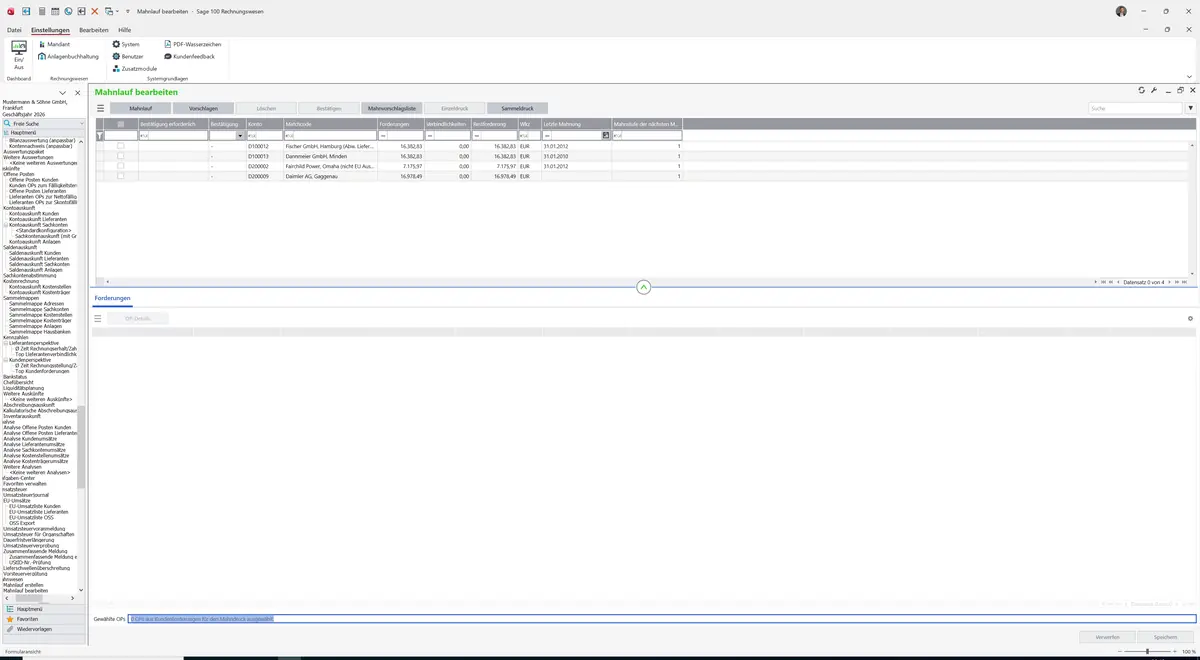
Task: Open Favoriten in the navigation pane
Action: click(42, 619)
